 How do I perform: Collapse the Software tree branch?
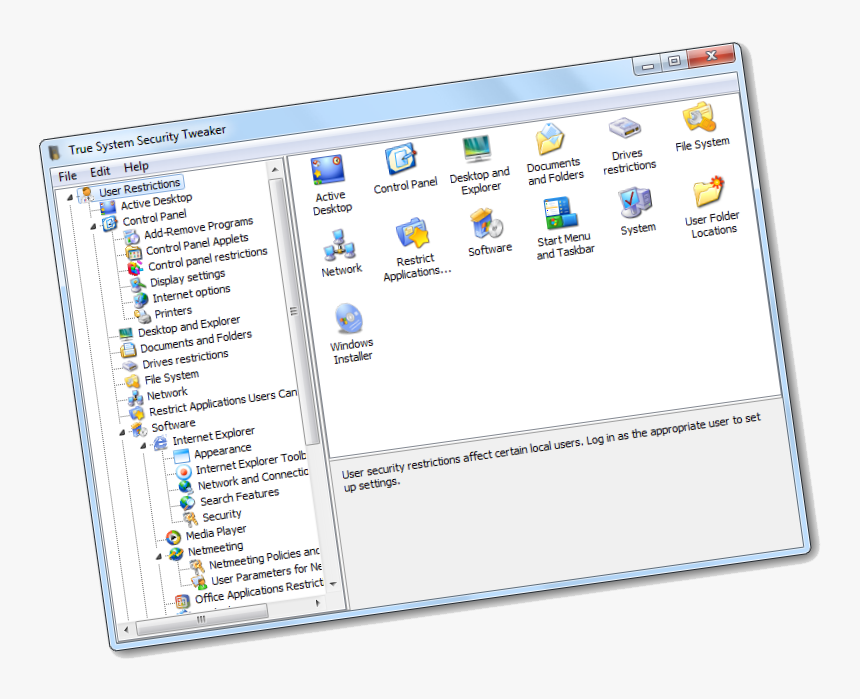(x=122, y=432)
